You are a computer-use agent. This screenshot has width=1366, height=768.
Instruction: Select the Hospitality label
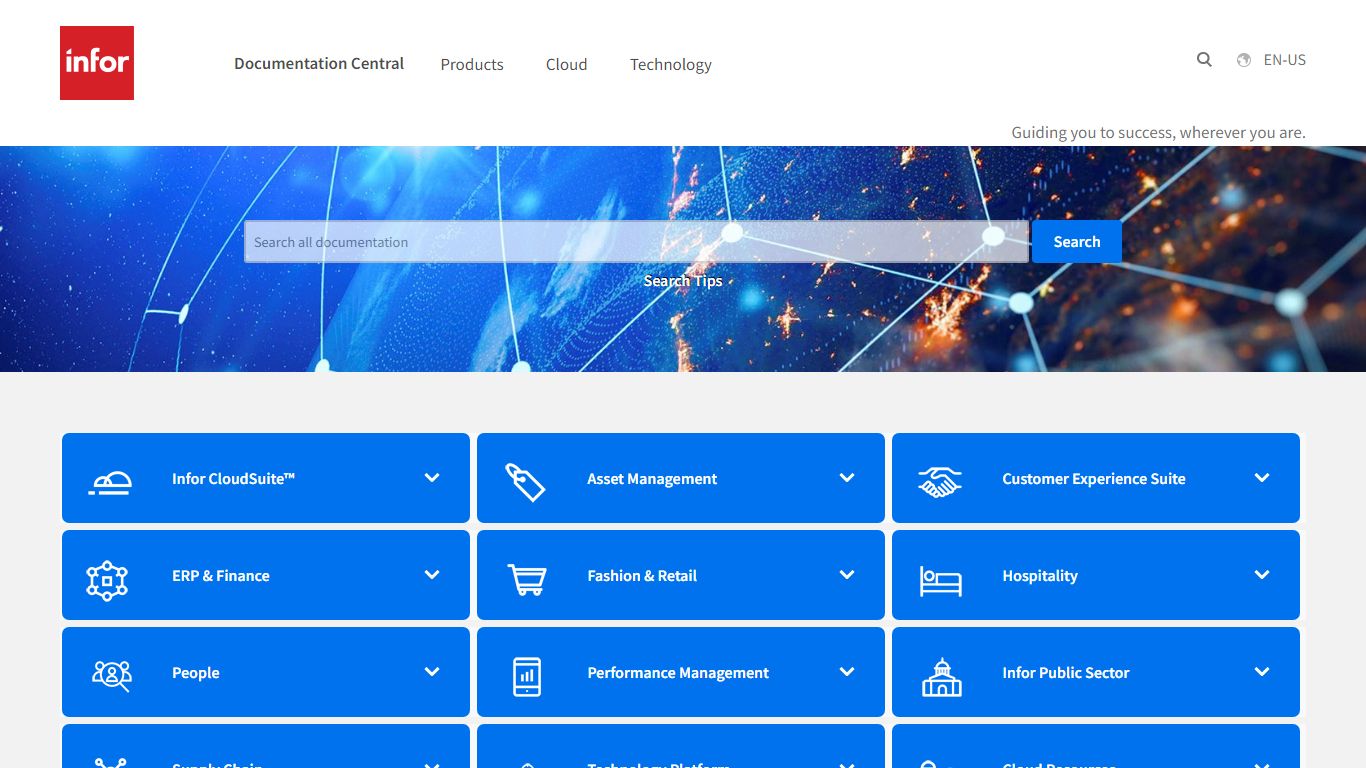(x=1040, y=576)
